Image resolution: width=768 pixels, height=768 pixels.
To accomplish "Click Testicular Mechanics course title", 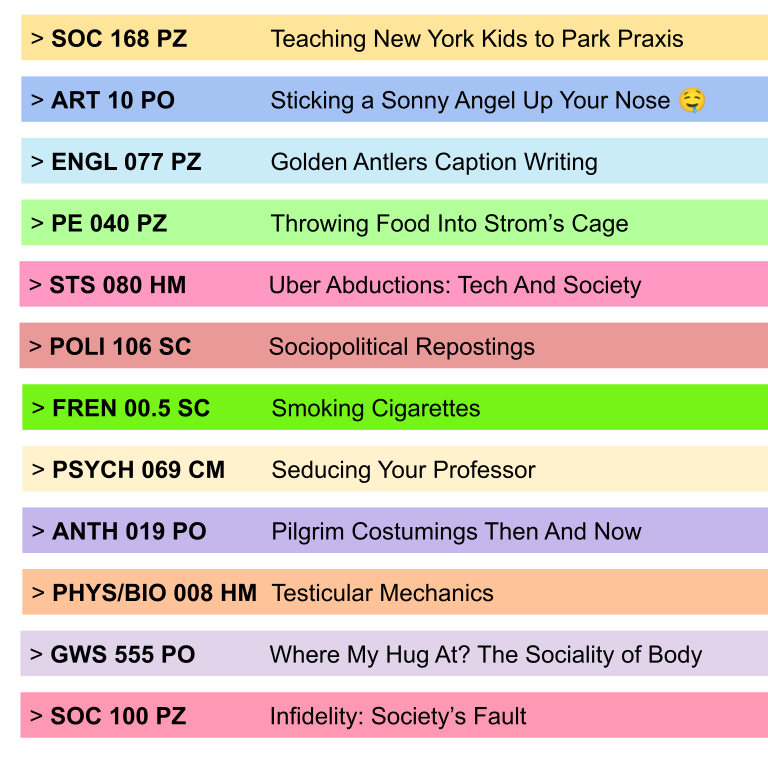I will point(382,594).
